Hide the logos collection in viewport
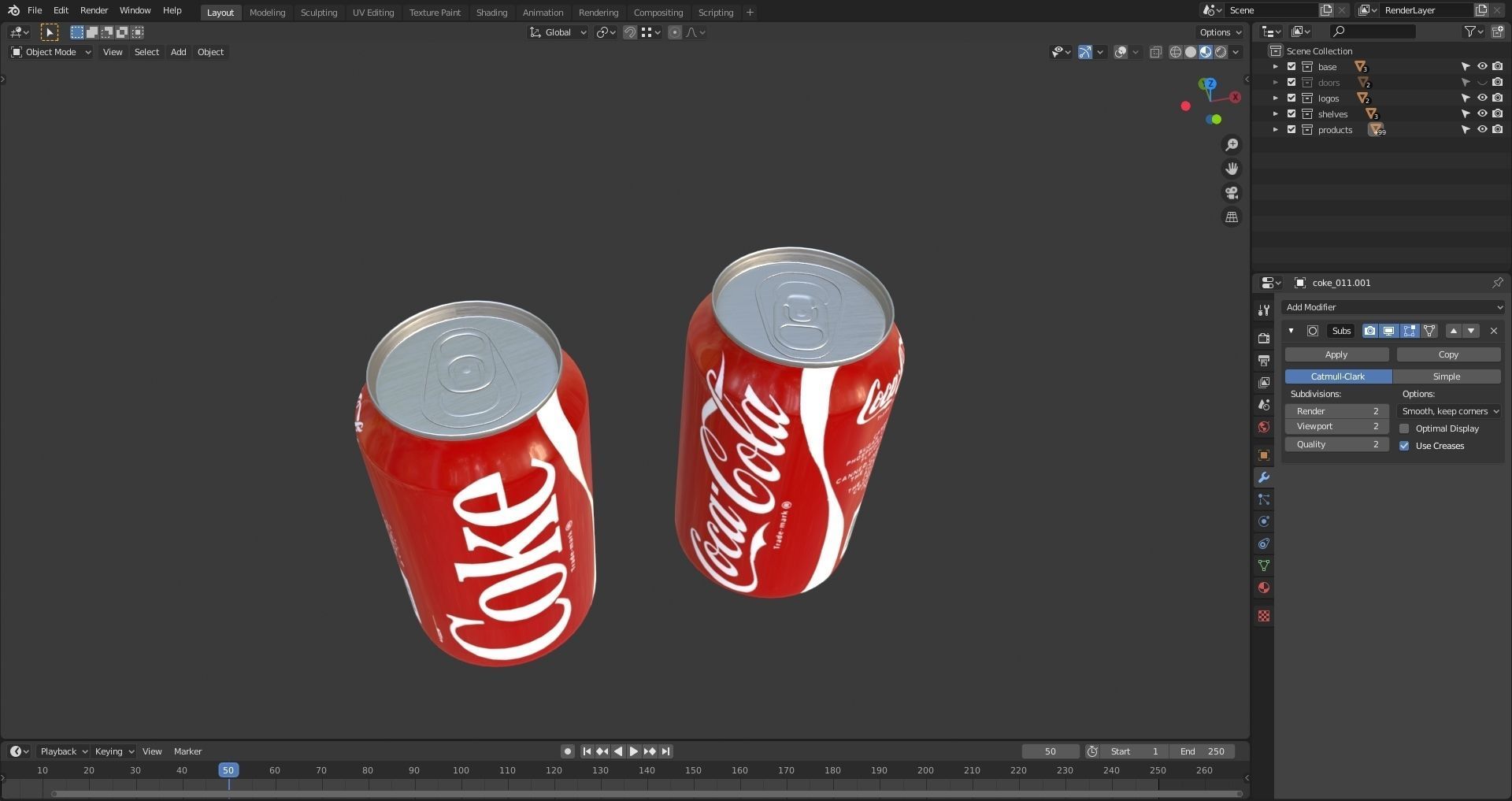The height and width of the screenshot is (801, 1512). (x=1482, y=98)
